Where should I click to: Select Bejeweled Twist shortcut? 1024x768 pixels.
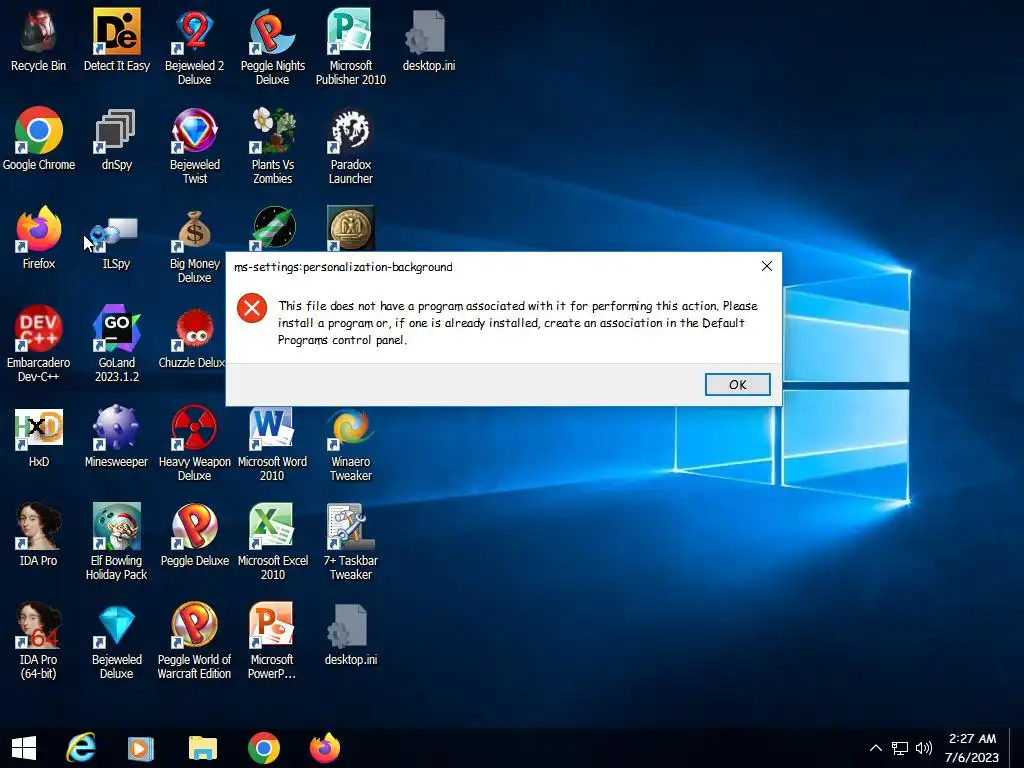(x=195, y=146)
